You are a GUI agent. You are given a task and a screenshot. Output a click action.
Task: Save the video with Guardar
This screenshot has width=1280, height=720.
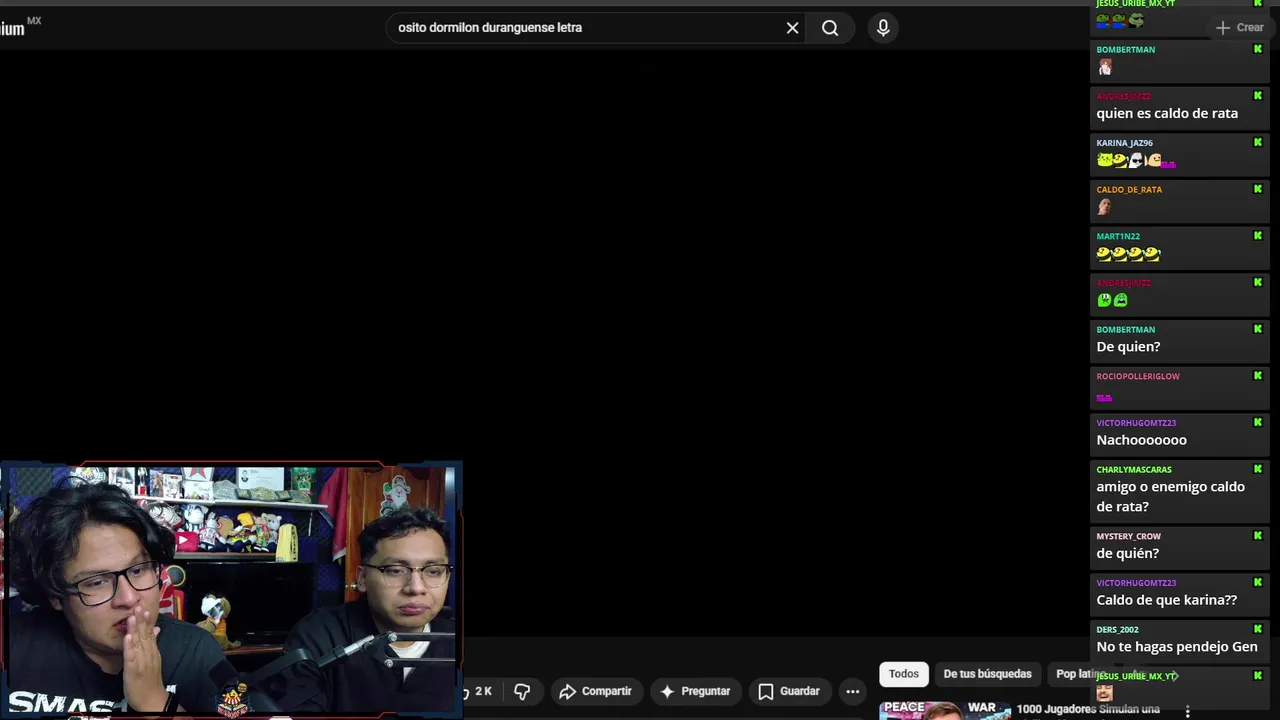pos(789,691)
